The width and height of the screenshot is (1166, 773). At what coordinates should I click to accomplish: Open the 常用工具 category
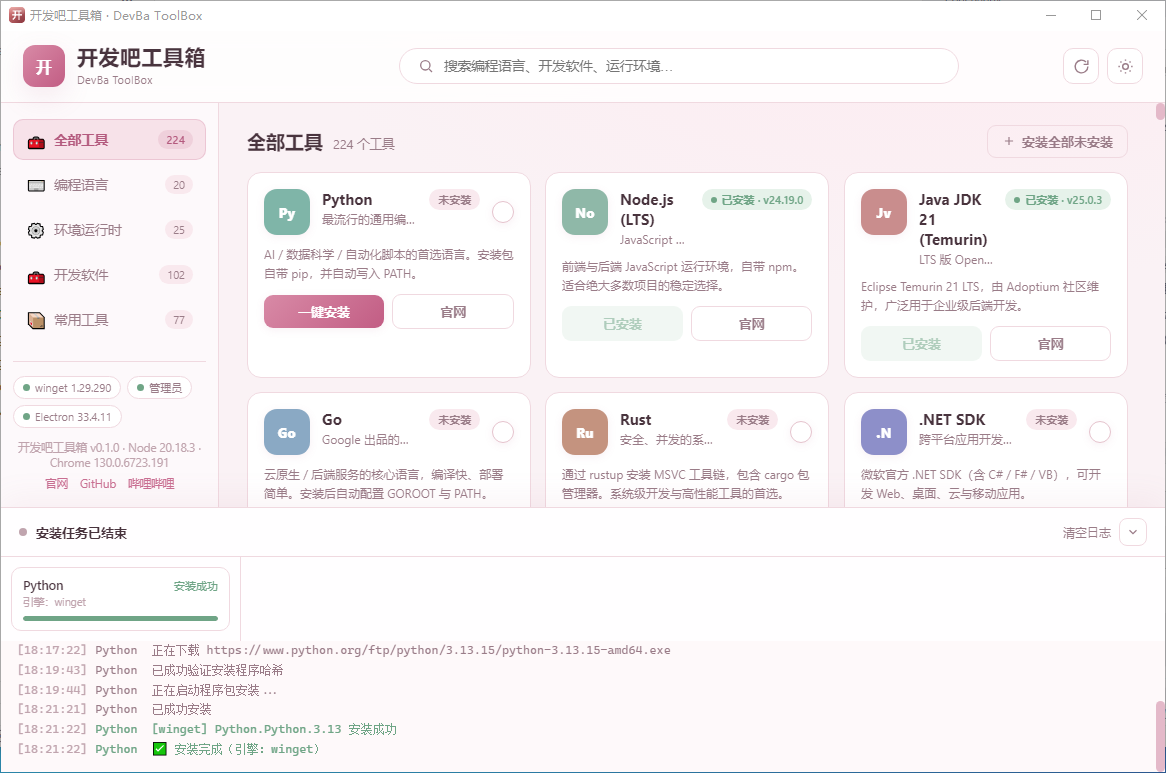pyautogui.click(x=109, y=320)
